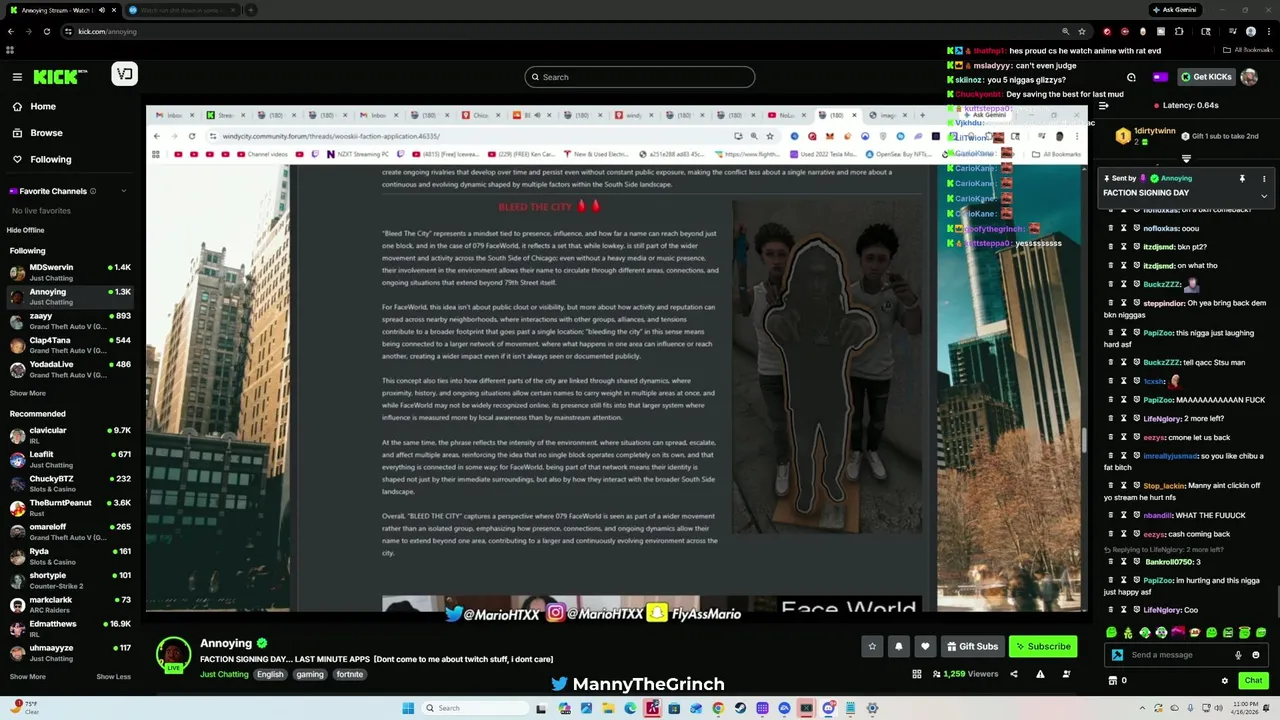
Task: Collapse the Favorite Channels section
Action: pos(124,191)
